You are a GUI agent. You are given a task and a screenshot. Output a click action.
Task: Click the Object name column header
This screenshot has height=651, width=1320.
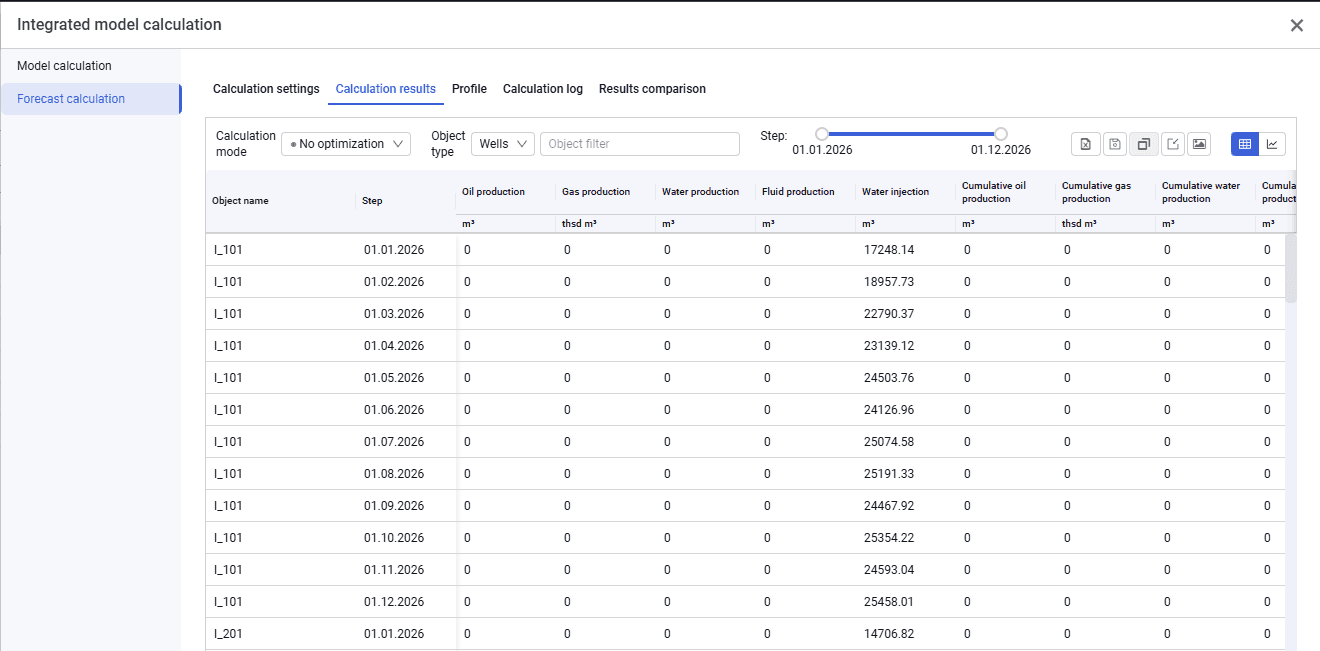[240, 201]
